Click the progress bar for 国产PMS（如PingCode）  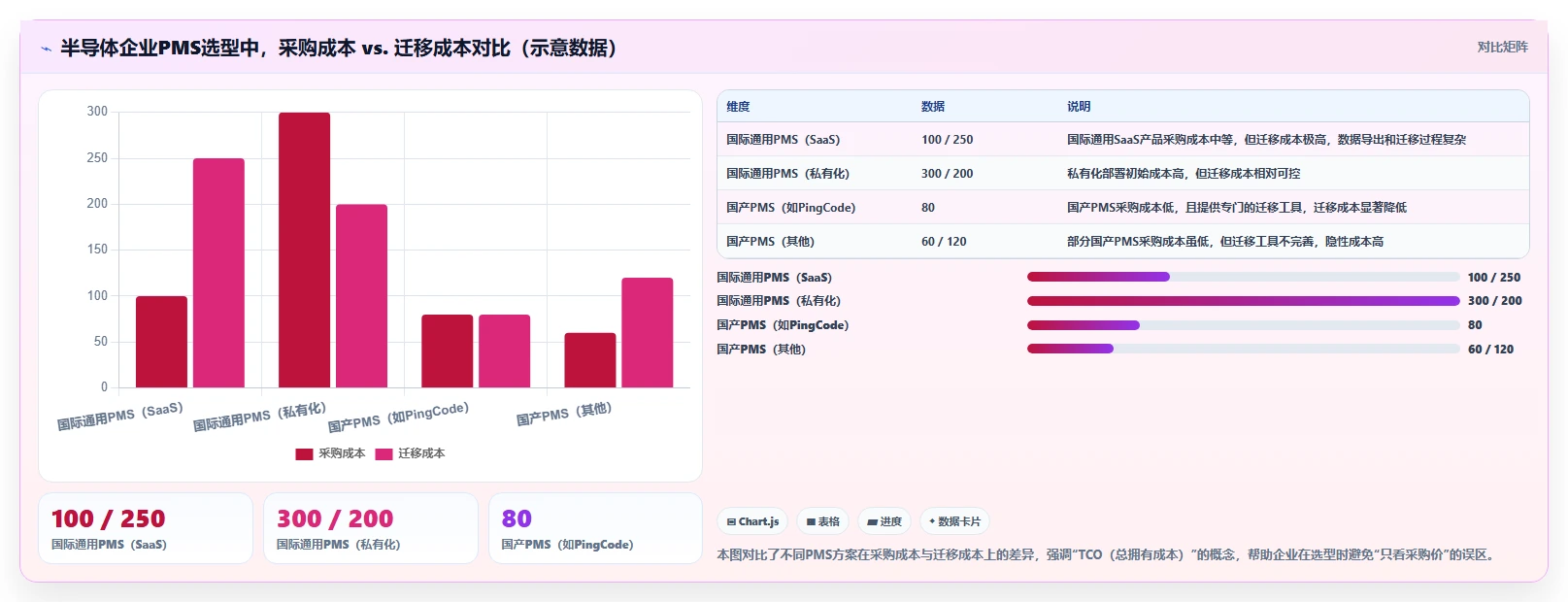pos(1244,325)
